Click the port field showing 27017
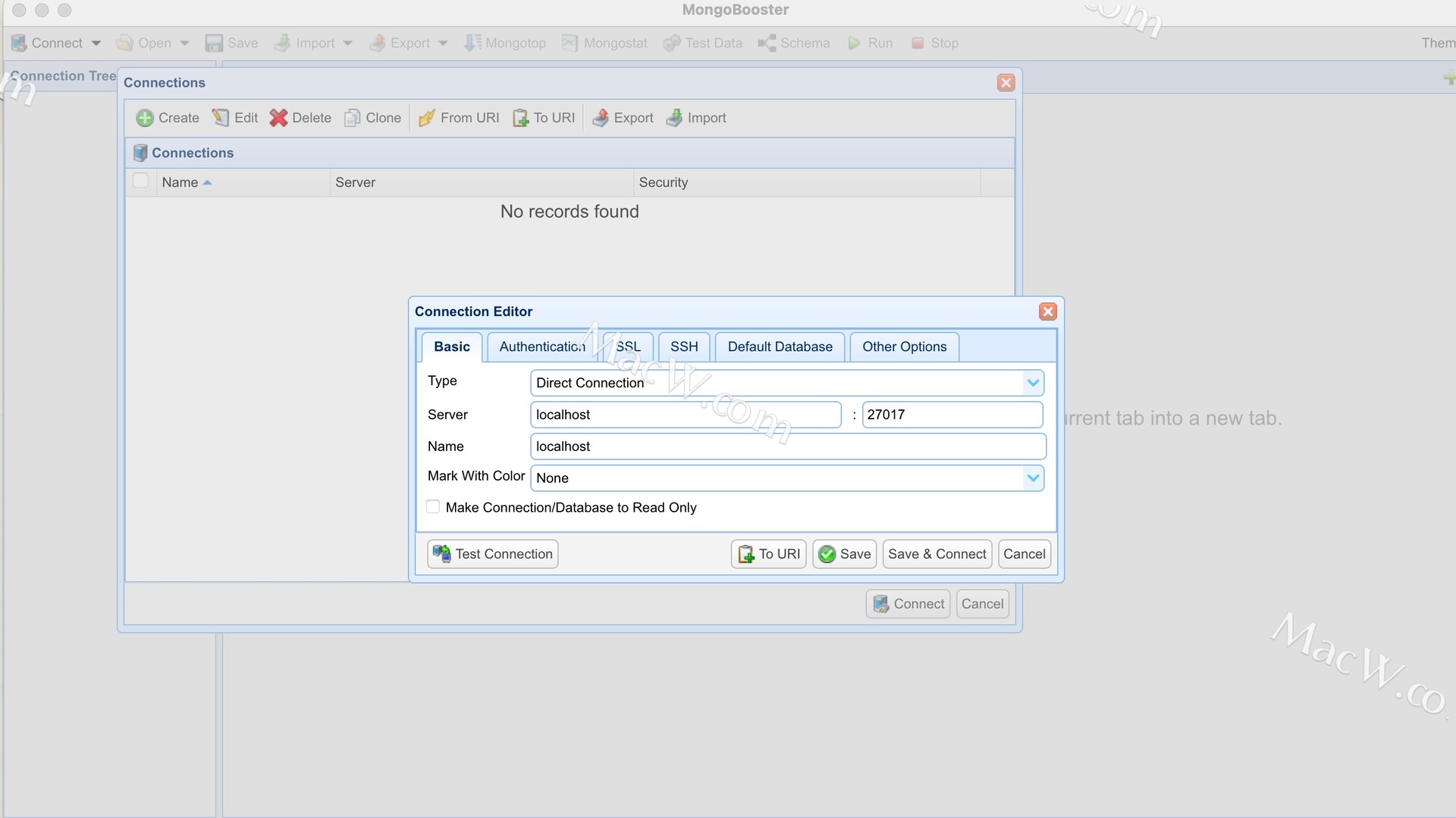The height and width of the screenshot is (818, 1456). [952, 415]
